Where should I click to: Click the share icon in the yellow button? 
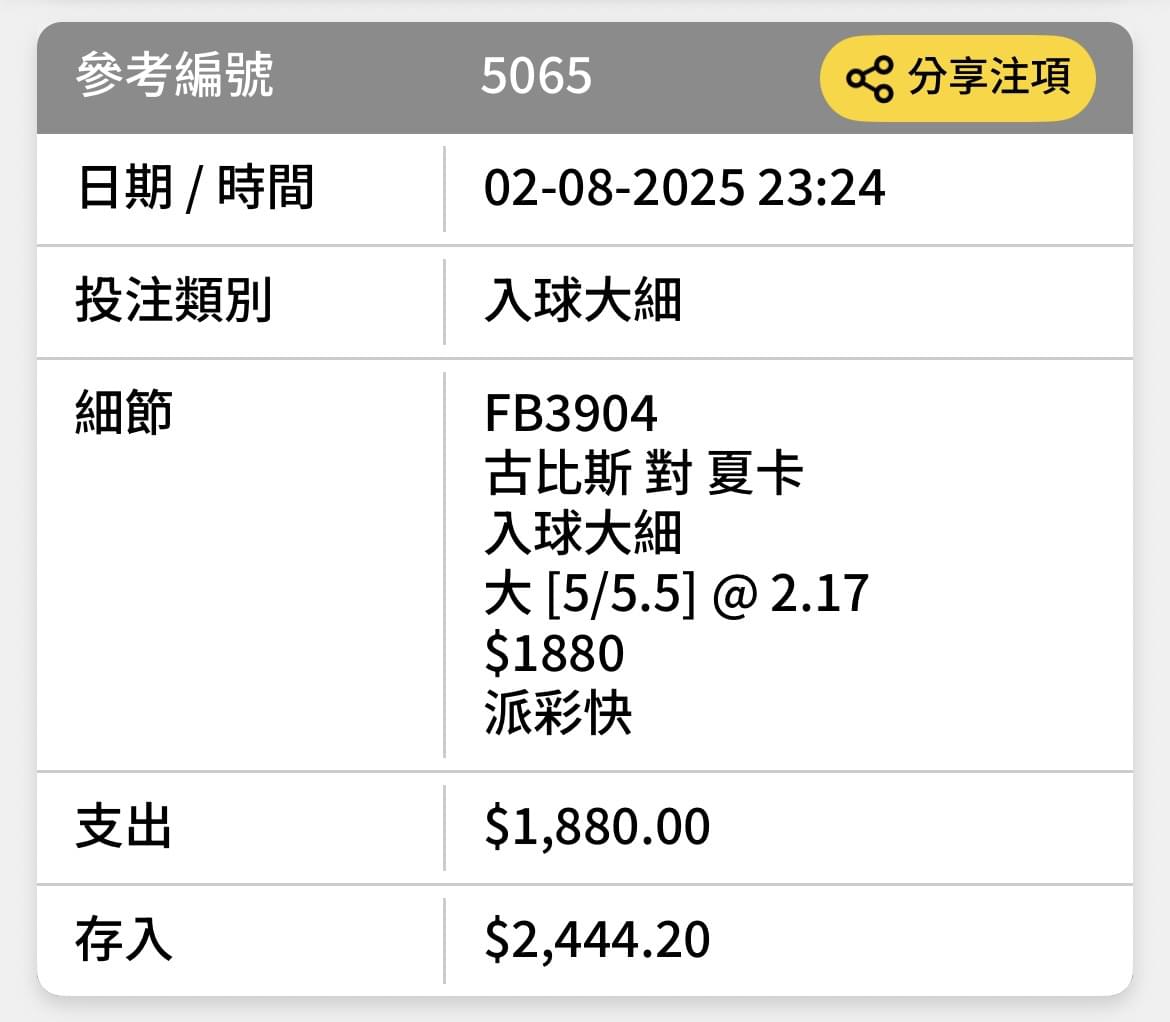869,78
